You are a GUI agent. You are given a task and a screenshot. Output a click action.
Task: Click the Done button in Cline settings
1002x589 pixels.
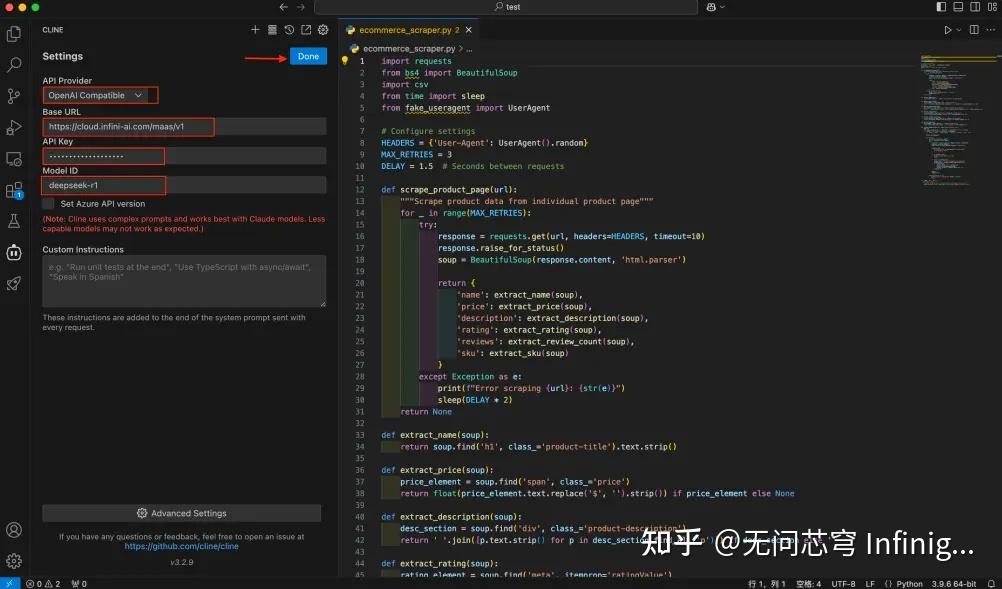click(x=308, y=56)
